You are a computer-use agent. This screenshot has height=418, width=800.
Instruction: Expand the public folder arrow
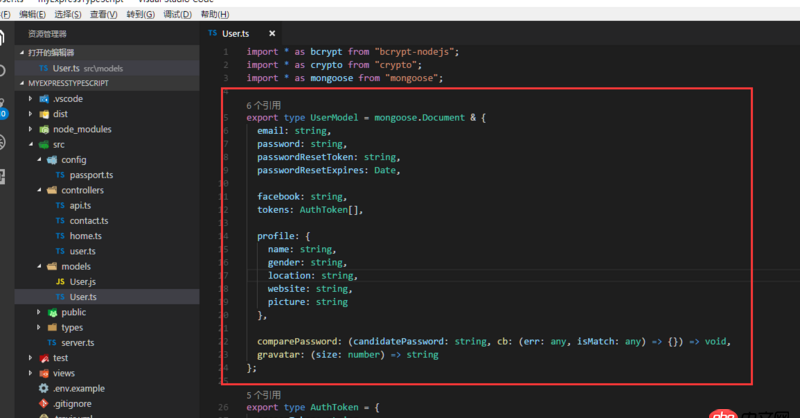coord(39,312)
